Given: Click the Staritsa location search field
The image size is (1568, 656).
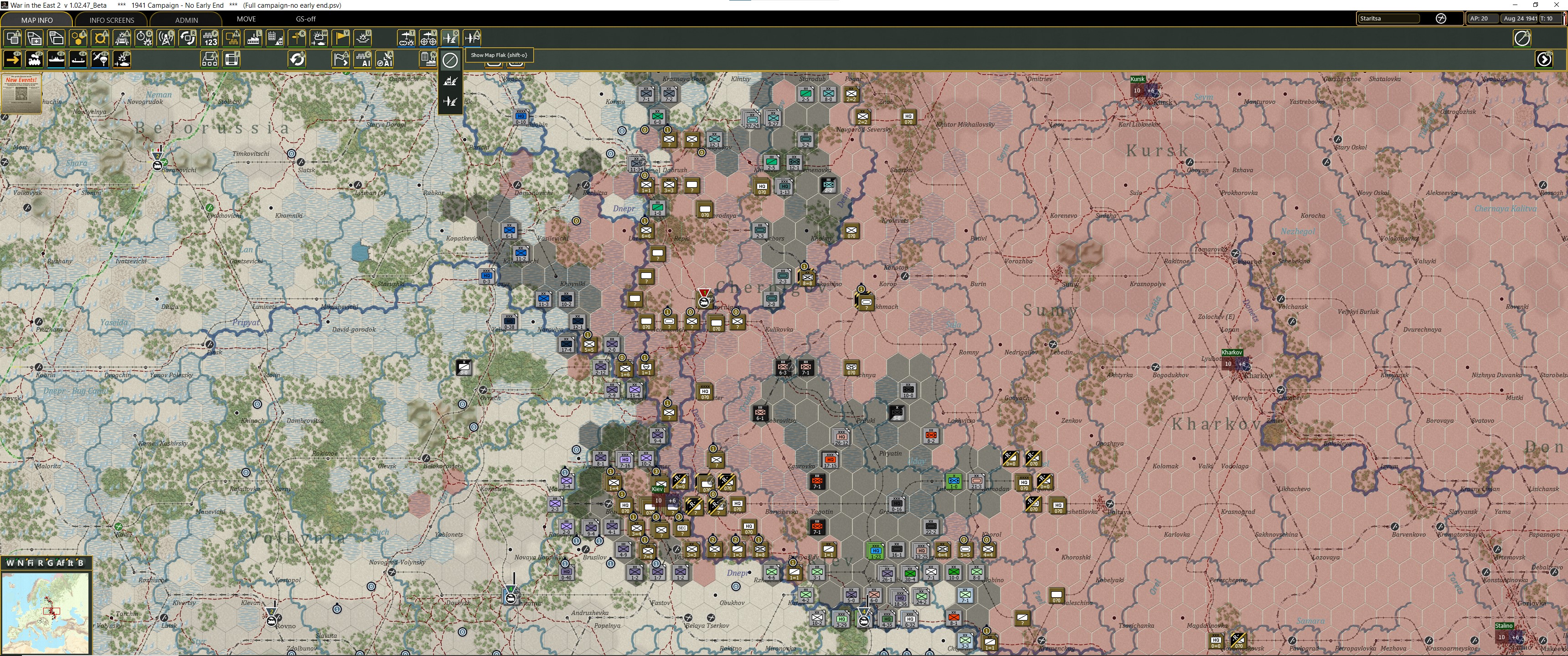Looking at the screenshot, I should pyautogui.click(x=1389, y=18).
